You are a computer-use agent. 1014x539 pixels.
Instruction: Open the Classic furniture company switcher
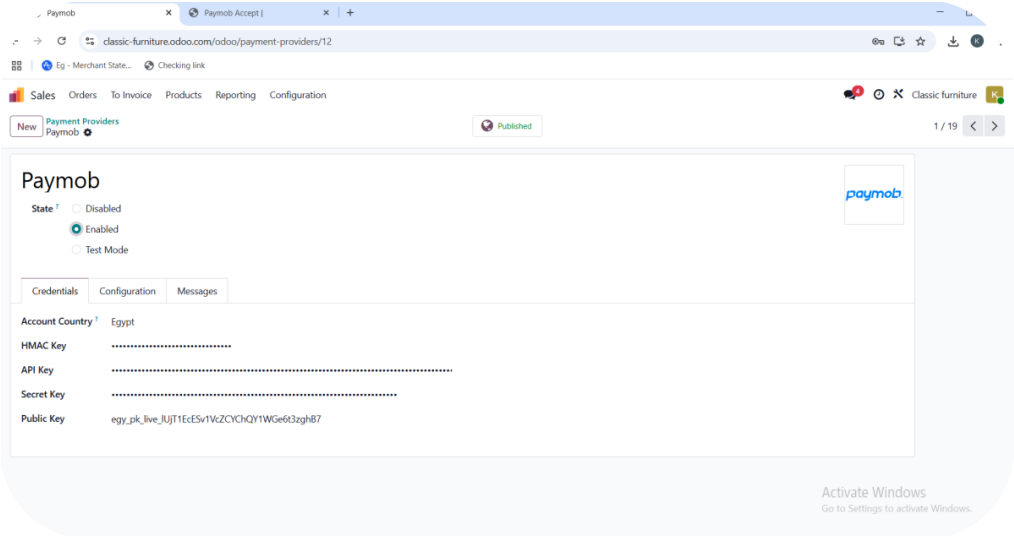943,95
